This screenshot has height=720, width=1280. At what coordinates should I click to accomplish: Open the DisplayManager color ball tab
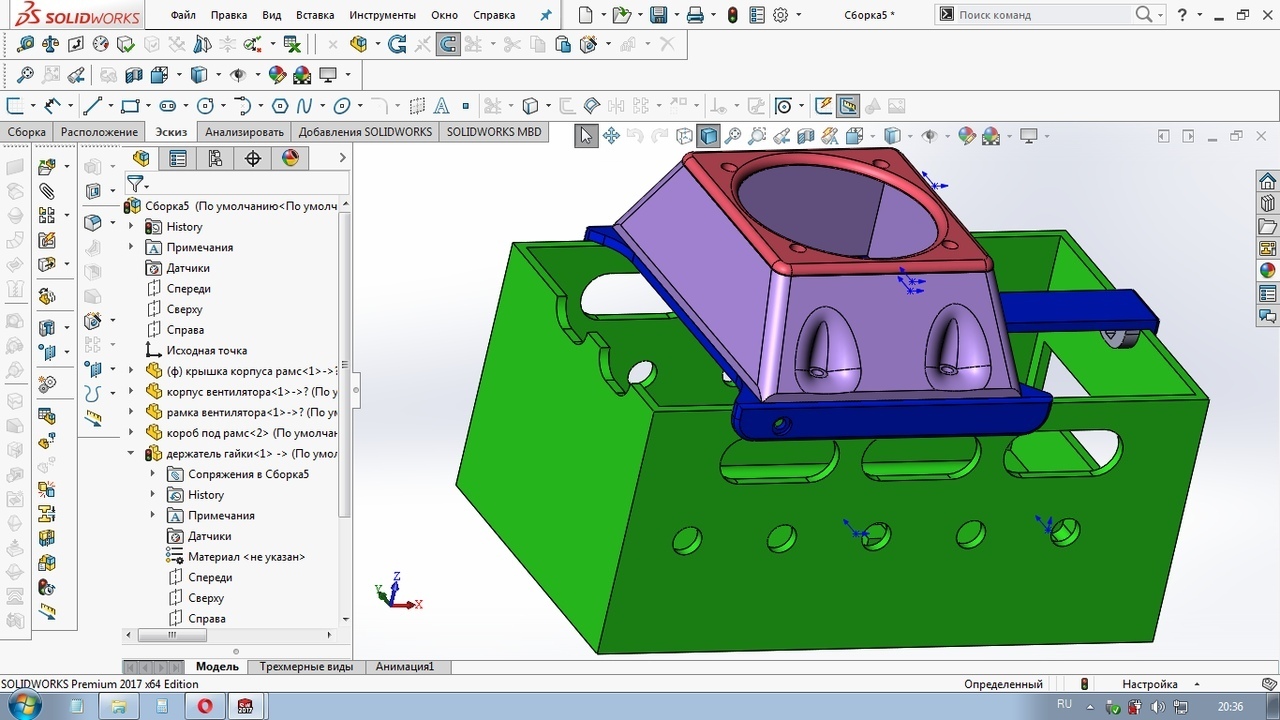tap(290, 158)
